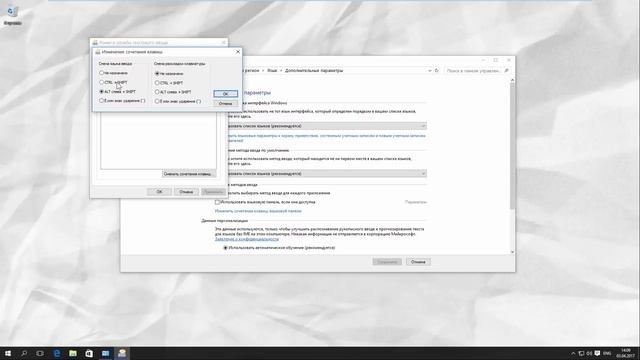Image resolution: width=640 pixels, height=360 pixels.
Task: Click Отмена in the advanced settings window
Action: pyautogui.click(x=418, y=262)
